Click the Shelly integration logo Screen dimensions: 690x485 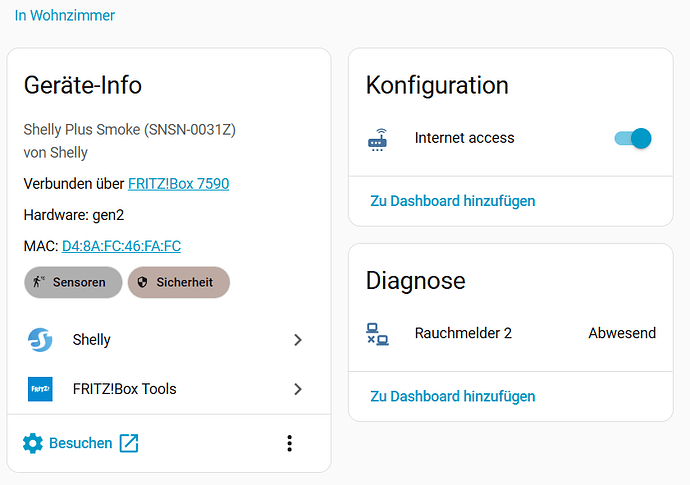point(40,340)
